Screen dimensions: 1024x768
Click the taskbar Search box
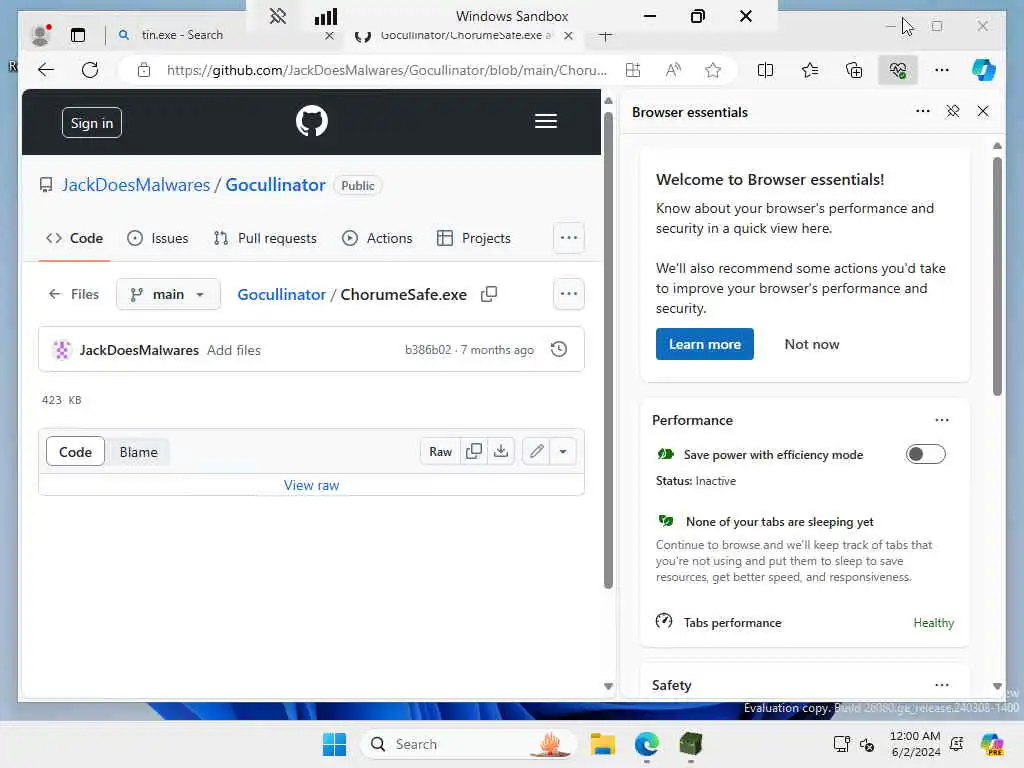click(x=468, y=744)
